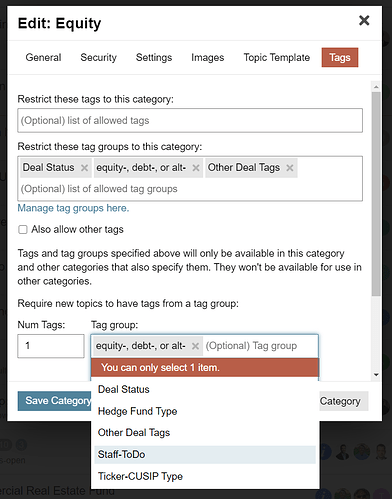Image resolution: width=392 pixels, height=499 pixels.
Task: Click the Num Tags number field
Action: pos(51,346)
